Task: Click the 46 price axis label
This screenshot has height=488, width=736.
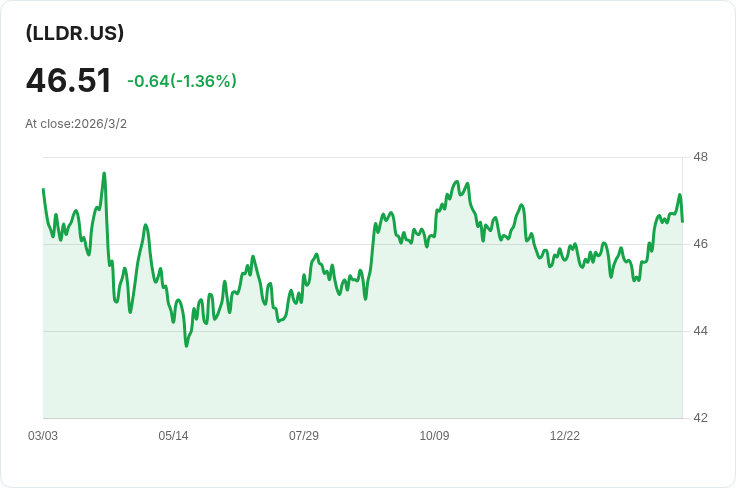Action: (x=700, y=244)
